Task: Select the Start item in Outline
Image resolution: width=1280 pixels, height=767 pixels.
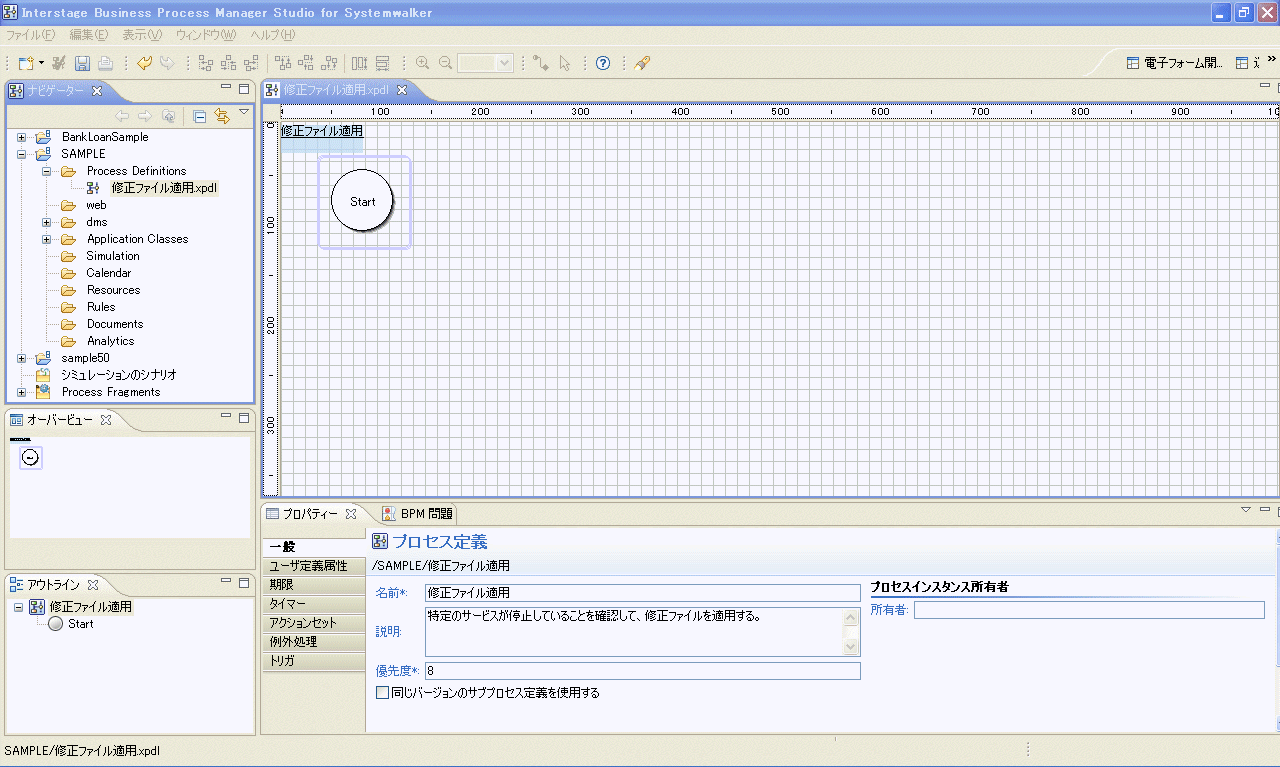Action: [x=81, y=624]
